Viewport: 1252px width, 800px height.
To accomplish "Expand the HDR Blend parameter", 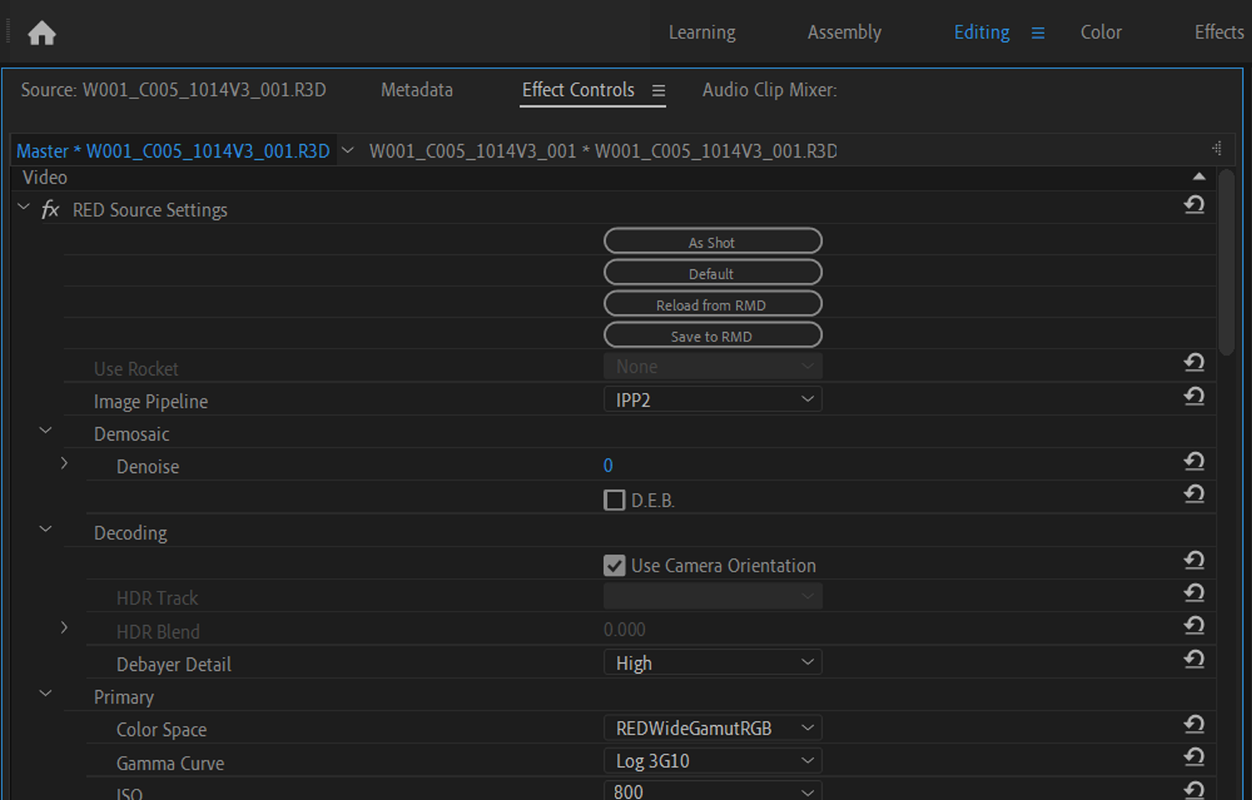I will pos(65,629).
